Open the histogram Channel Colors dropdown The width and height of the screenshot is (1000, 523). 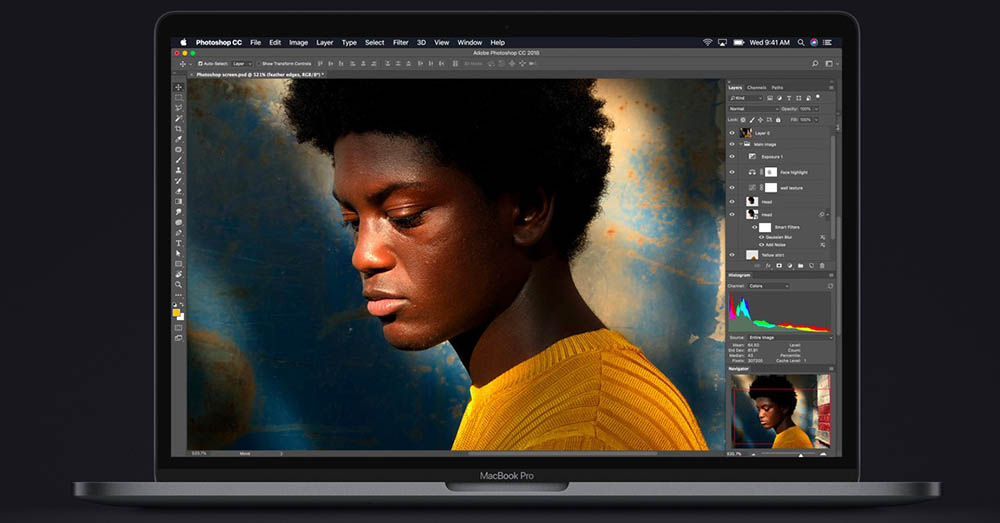tap(768, 286)
